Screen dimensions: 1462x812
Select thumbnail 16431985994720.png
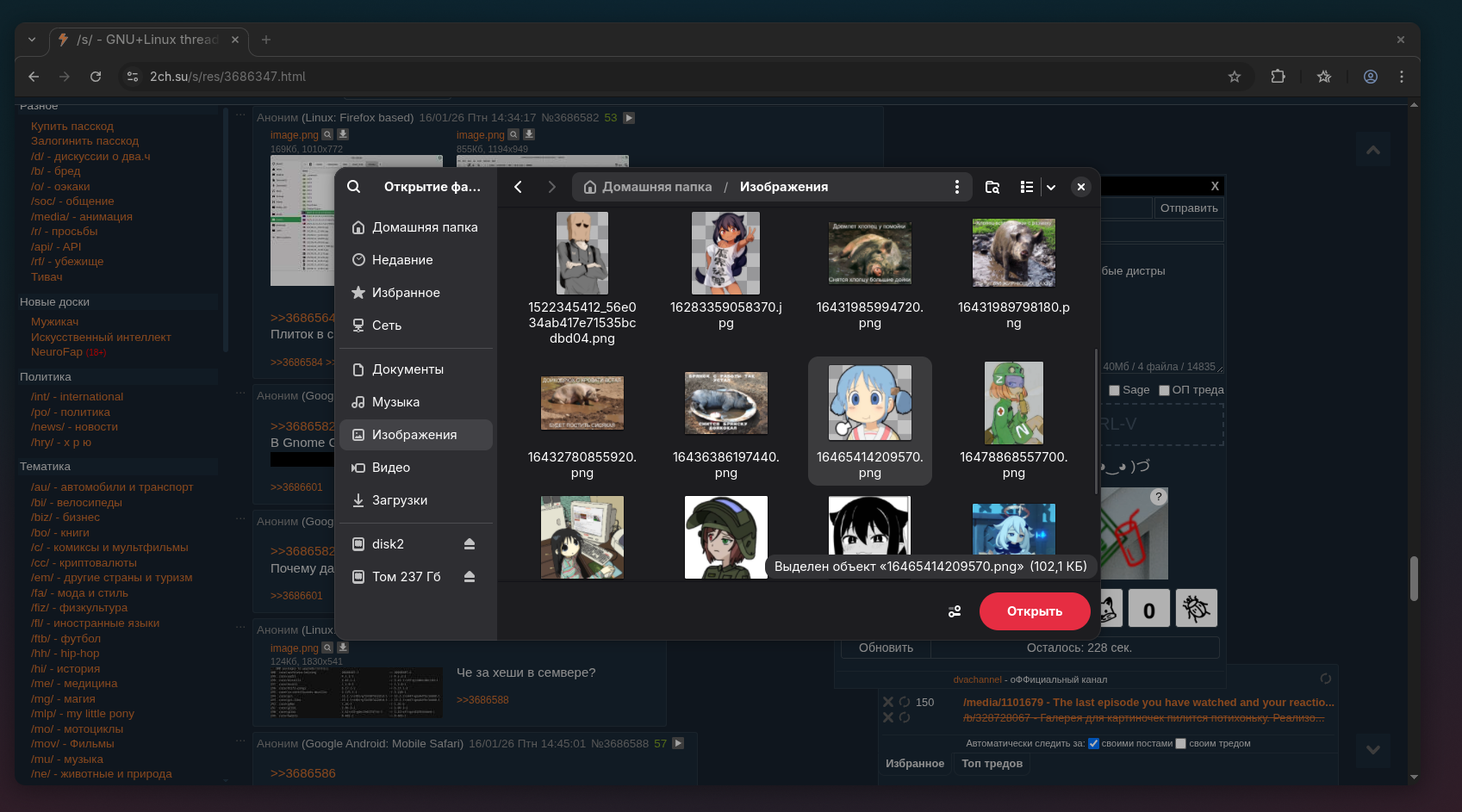coord(870,253)
